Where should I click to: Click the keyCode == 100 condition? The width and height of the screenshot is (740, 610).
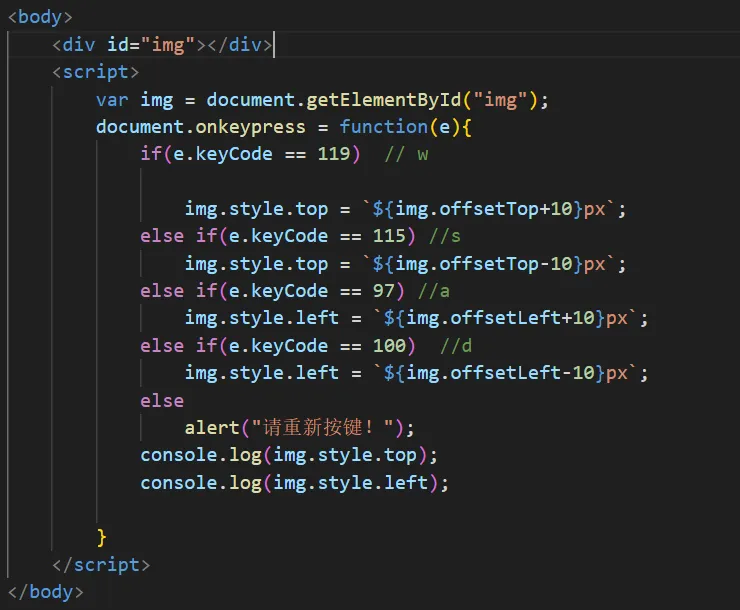[278, 346]
